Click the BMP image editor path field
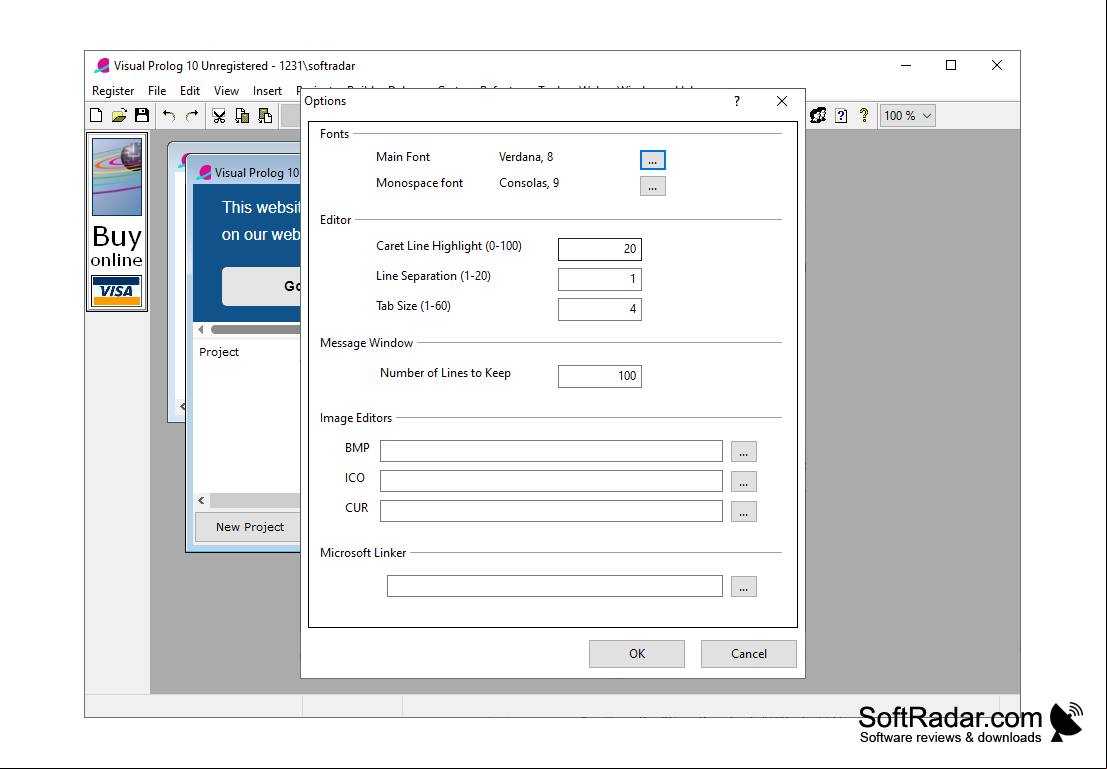 [x=551, y=451]
